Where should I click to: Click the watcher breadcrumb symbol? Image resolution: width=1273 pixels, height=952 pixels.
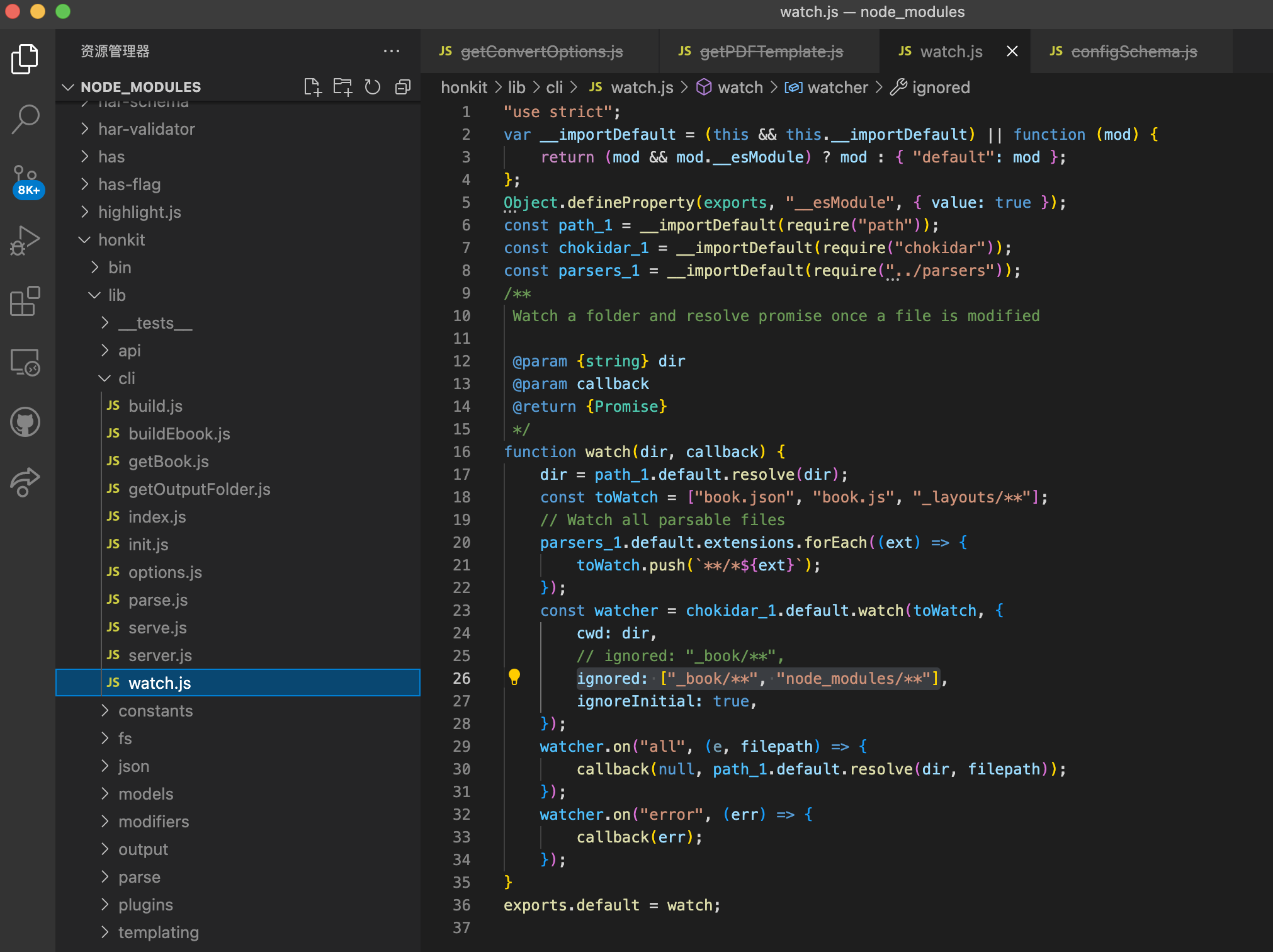[x=827, y=88]
